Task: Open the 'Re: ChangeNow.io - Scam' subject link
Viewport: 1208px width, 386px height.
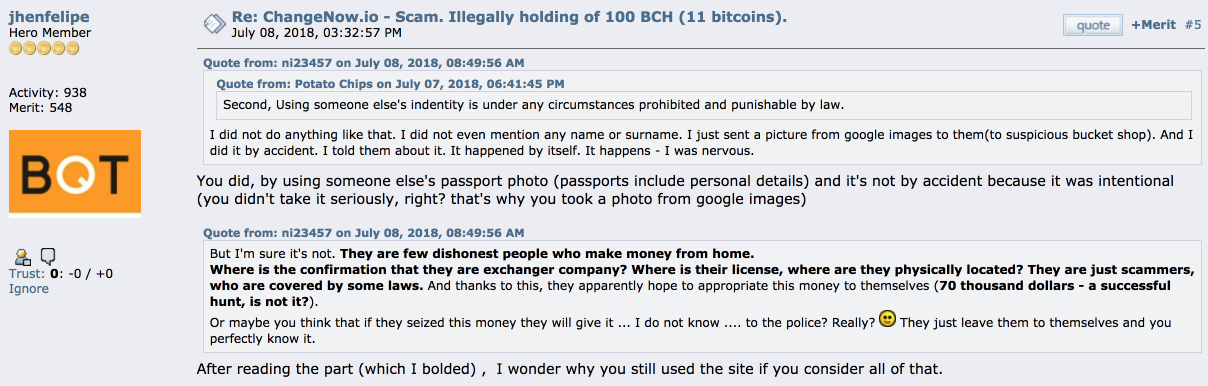Action: pos(509,17)
